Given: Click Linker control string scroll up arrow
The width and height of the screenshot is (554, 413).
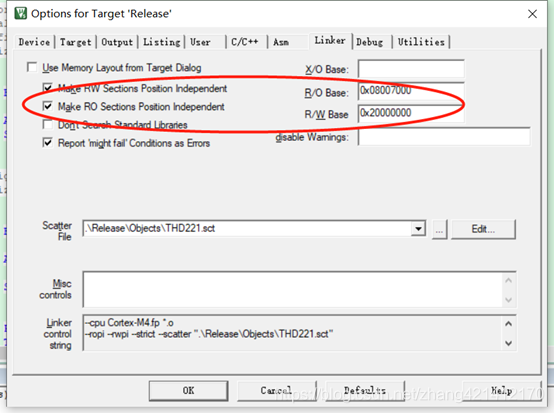Looking at the screenshot, I should click(x=508, y=324).
